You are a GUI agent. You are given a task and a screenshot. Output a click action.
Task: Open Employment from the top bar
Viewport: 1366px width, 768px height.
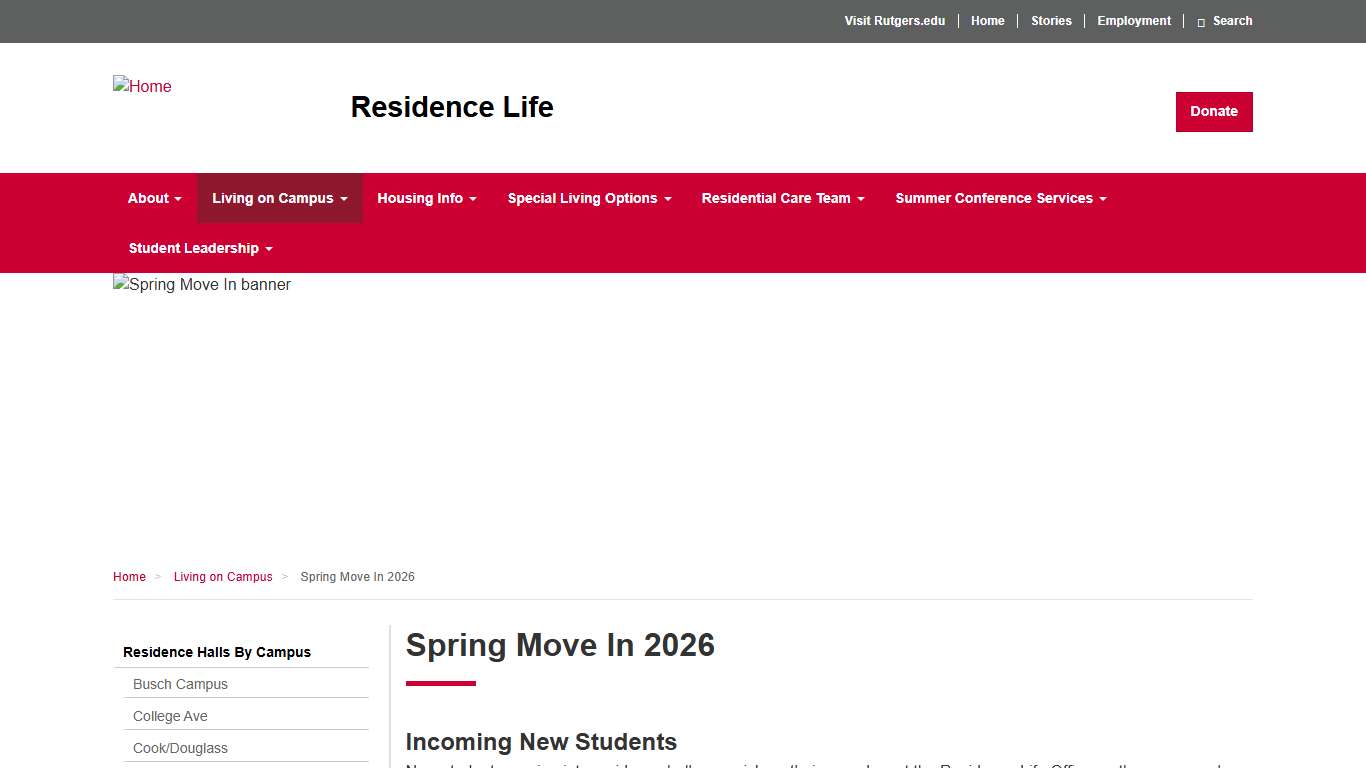[x=1134, y=21]
